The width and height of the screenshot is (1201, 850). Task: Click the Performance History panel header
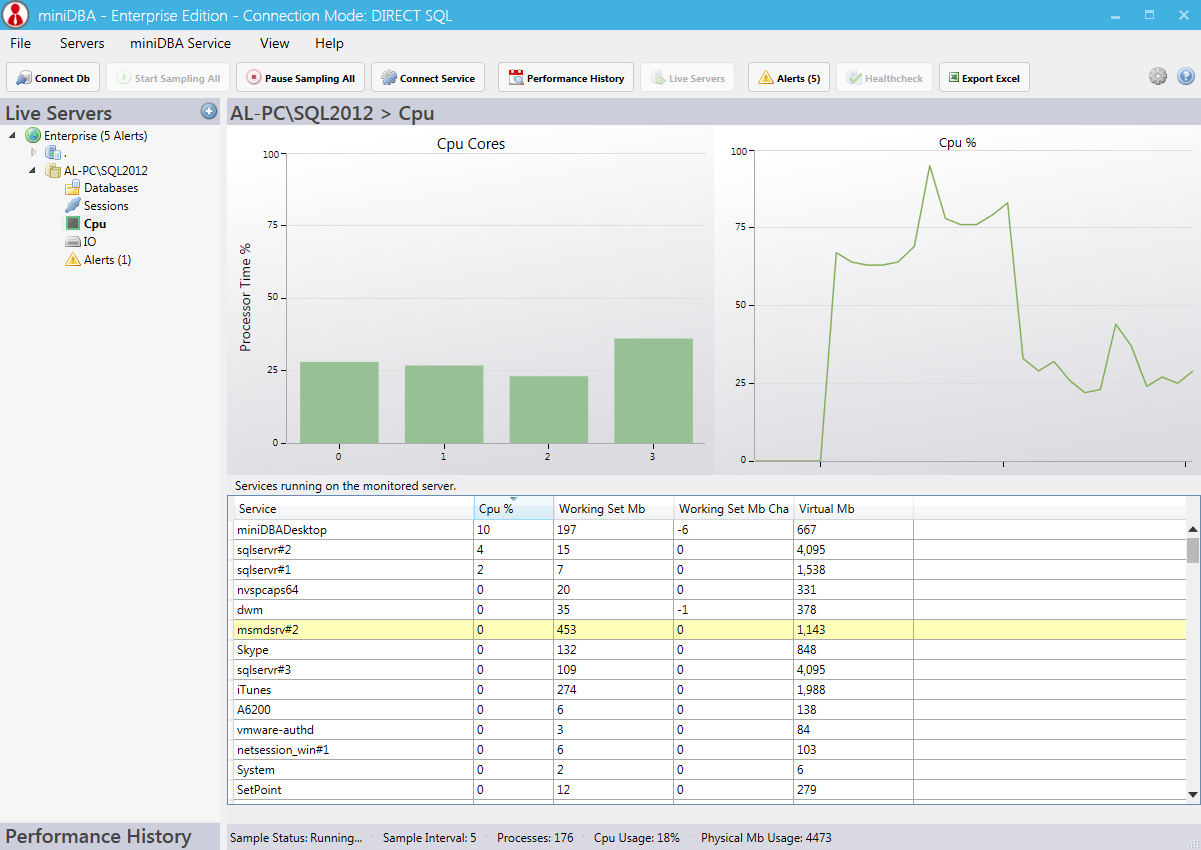pyautogui.click(x=110, y=837)
